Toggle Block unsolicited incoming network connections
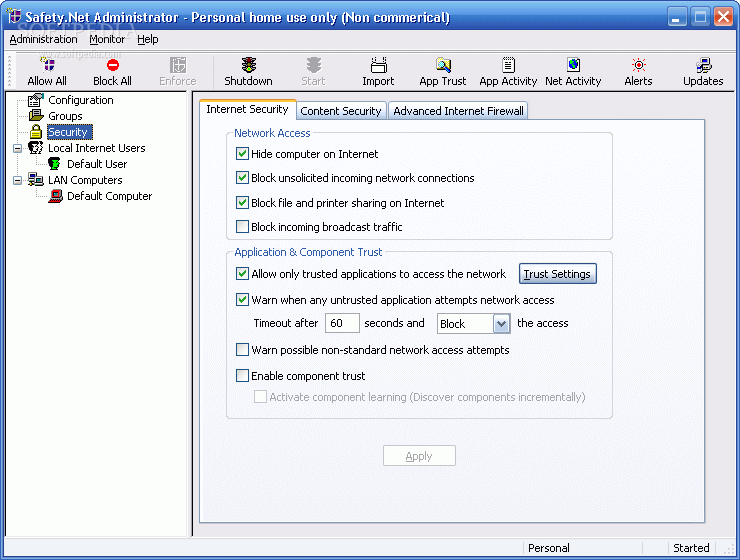The height and width of the screenshot is (560, 740). point(243,177)
